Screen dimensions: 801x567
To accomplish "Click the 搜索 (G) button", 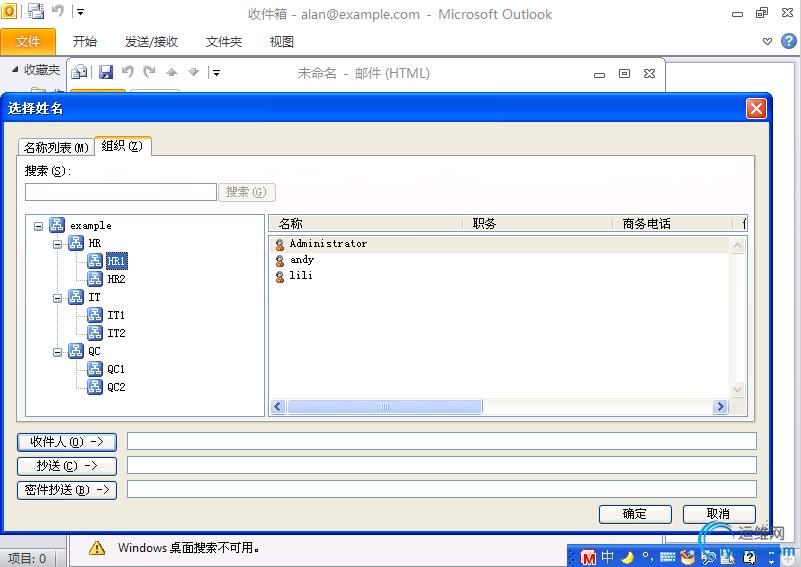I will click(247, 192).
